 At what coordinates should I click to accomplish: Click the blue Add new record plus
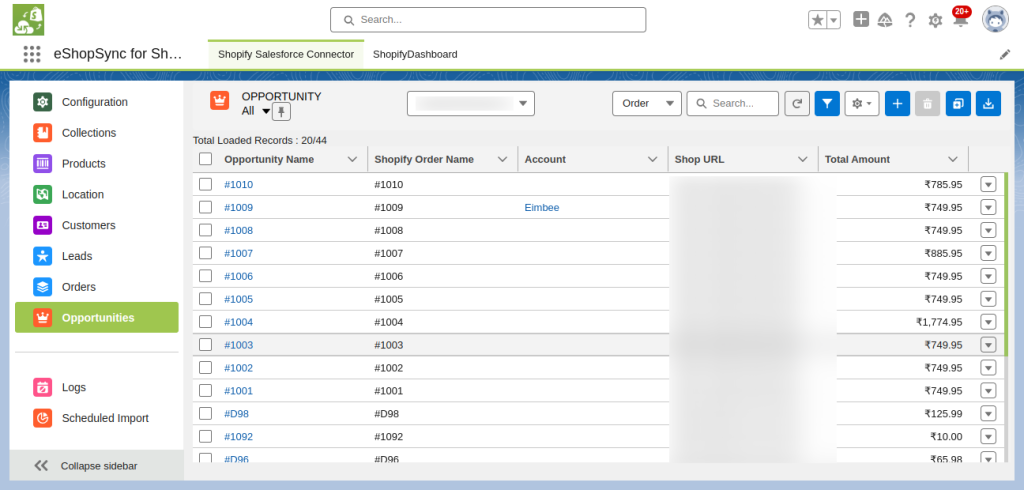897,103
